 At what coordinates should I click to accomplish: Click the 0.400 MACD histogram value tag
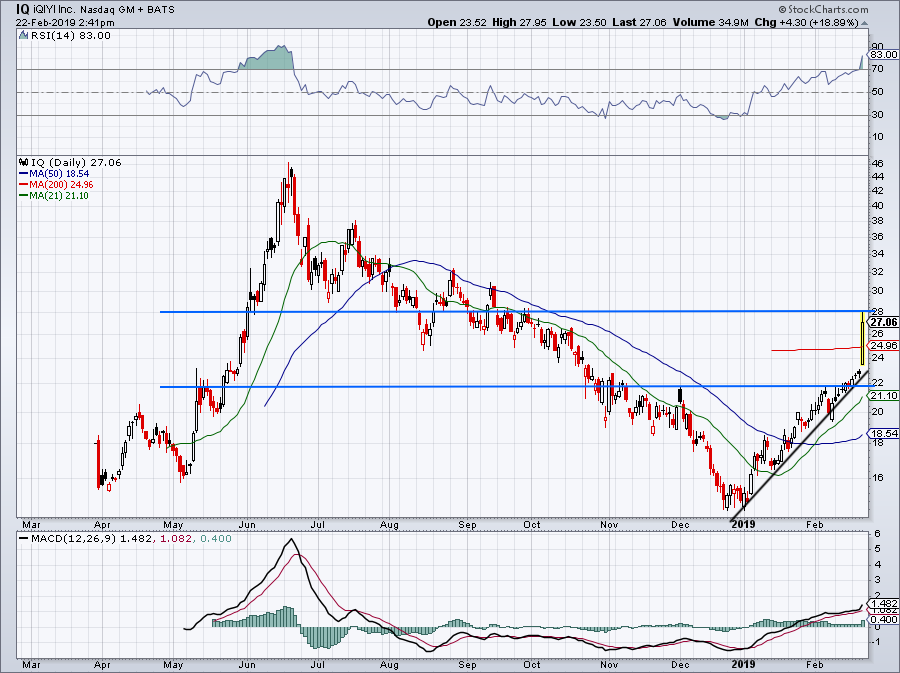(884, 619)
